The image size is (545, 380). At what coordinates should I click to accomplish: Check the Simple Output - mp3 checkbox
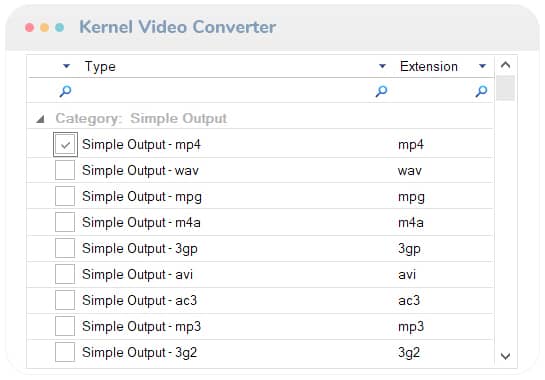tap(65, 326)
